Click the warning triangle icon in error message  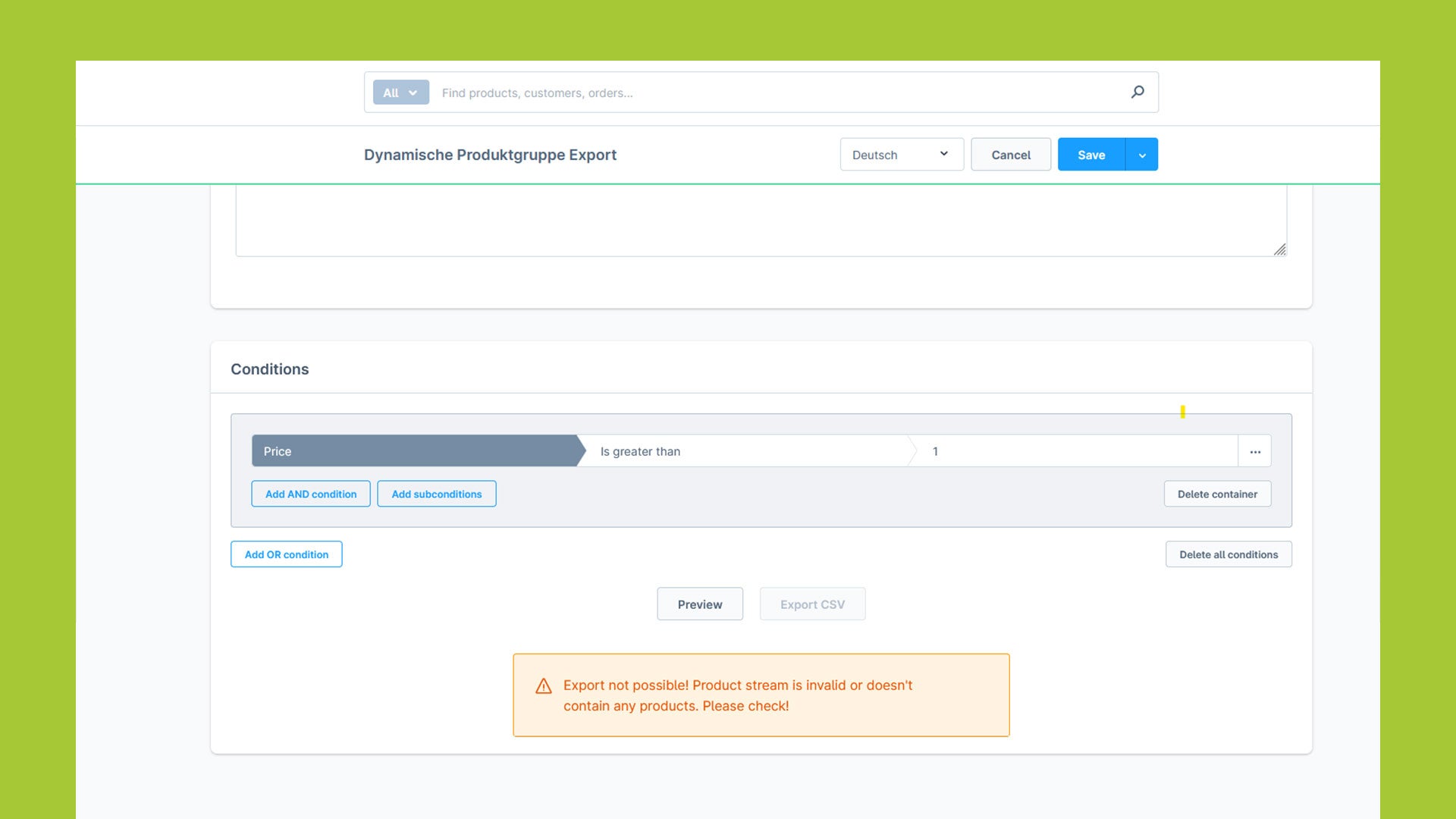click(x=542, y=685)
